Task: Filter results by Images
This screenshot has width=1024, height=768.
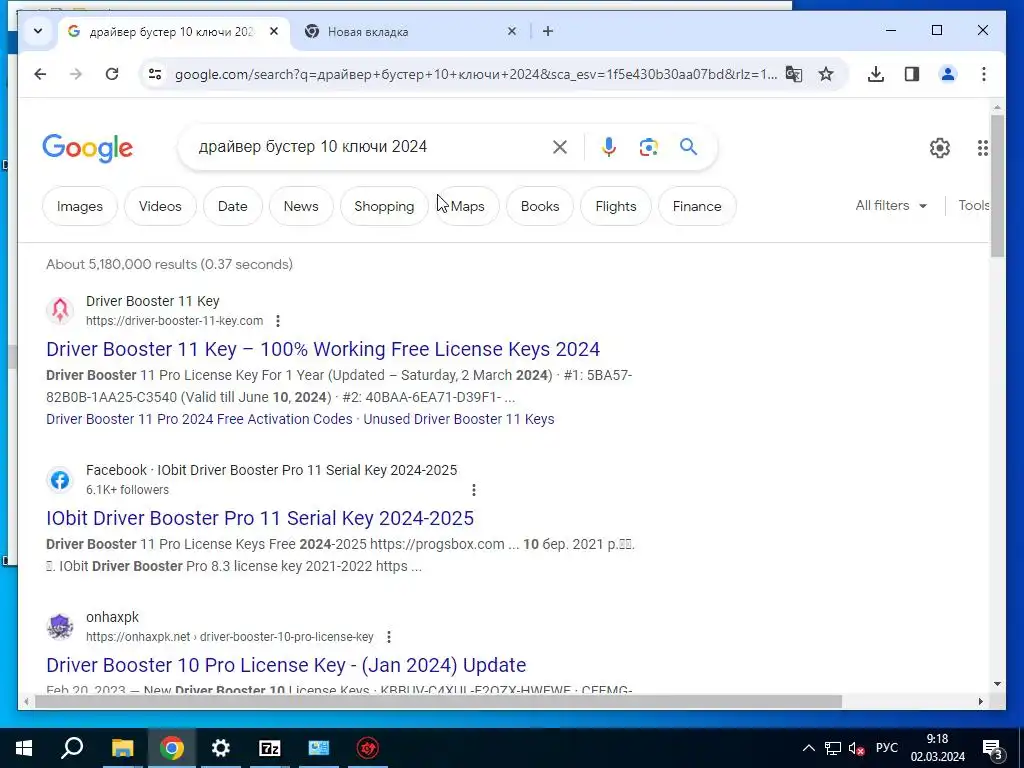Action: pos(80,206)
